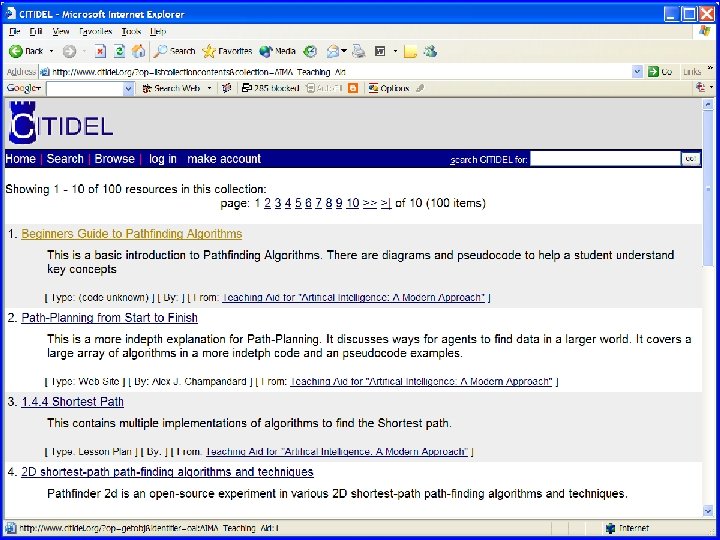Image resolution: width=720 pixels, height=540 pixels.
Task: Open Google toolbar Options
Action: (x=389, y=88)
